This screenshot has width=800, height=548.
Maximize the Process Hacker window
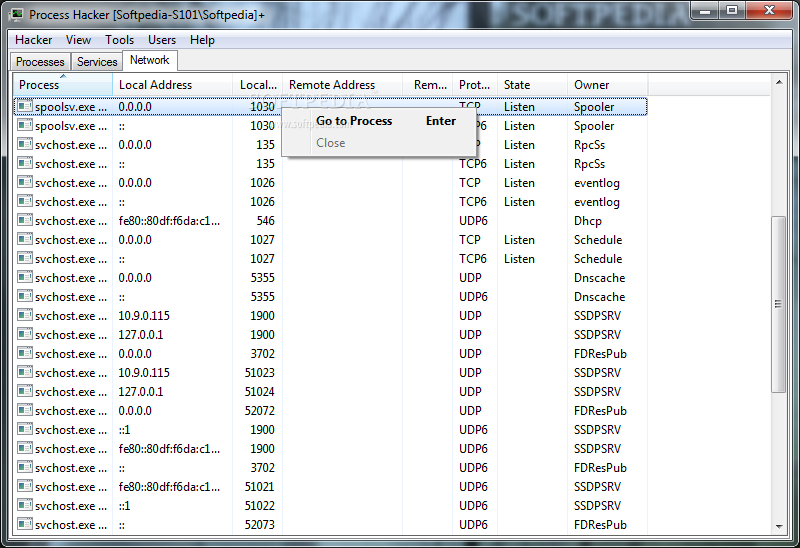click(x=732, y=11)
